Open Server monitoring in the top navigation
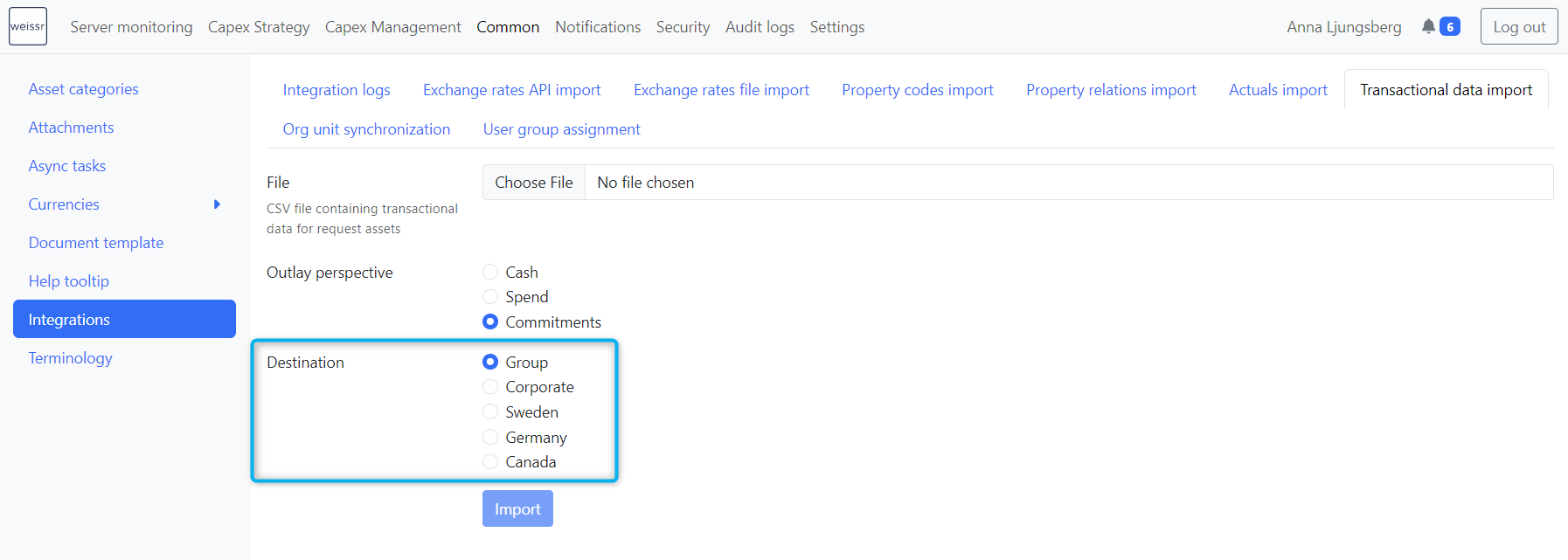 point(131,27)
